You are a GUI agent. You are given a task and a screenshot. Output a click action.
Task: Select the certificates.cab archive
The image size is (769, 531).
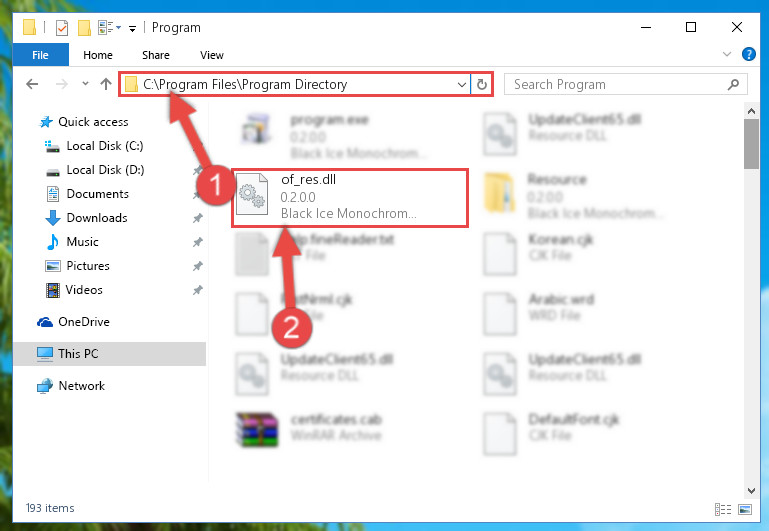click(x=309, y=428)
